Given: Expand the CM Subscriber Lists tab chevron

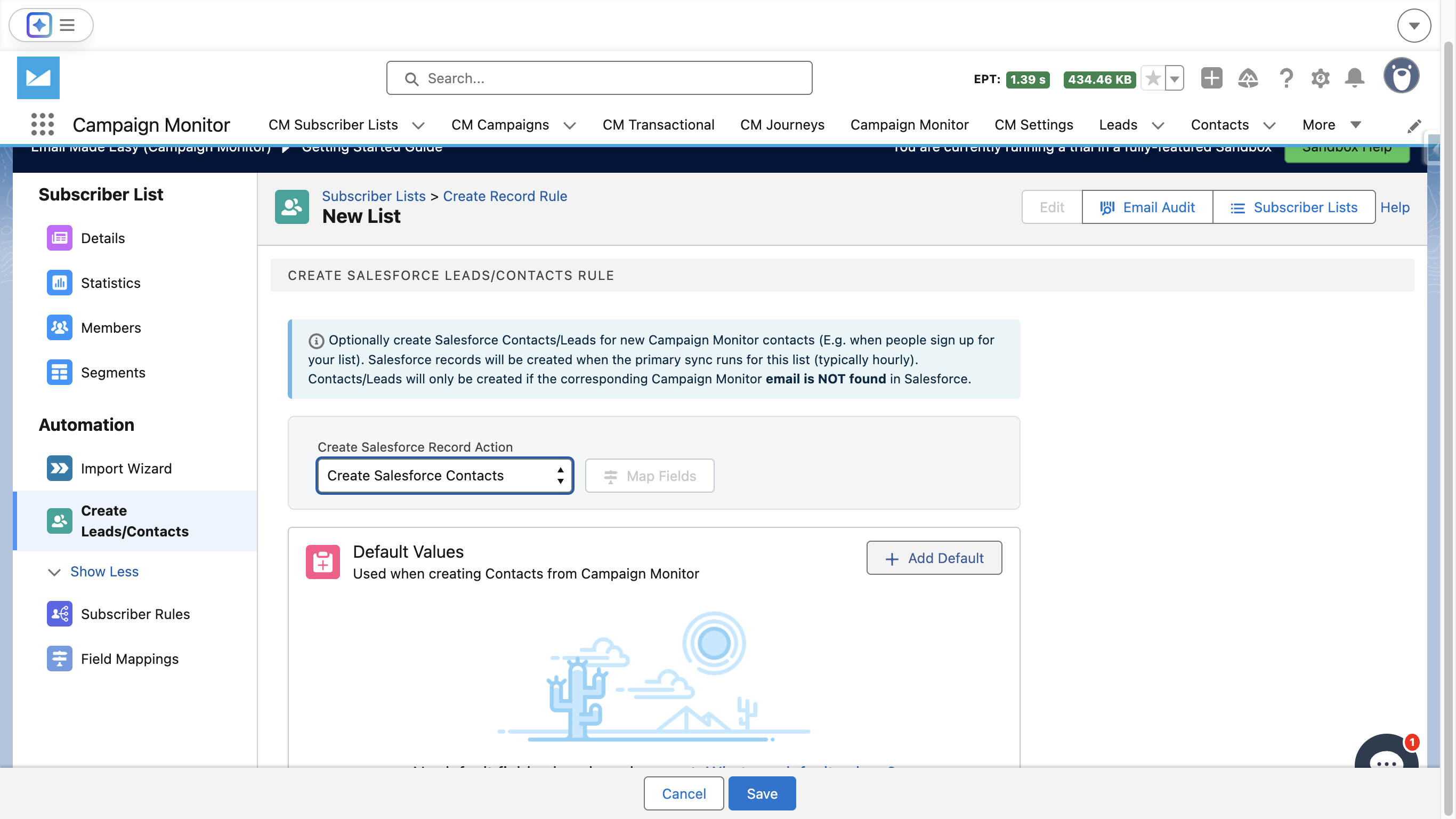Looking at the screenshot, I should pos(418,125).
